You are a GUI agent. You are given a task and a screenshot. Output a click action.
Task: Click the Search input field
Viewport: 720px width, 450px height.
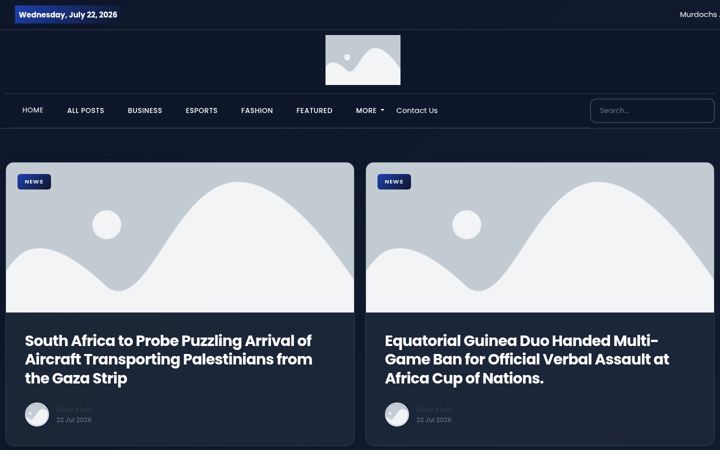(652, 111)
